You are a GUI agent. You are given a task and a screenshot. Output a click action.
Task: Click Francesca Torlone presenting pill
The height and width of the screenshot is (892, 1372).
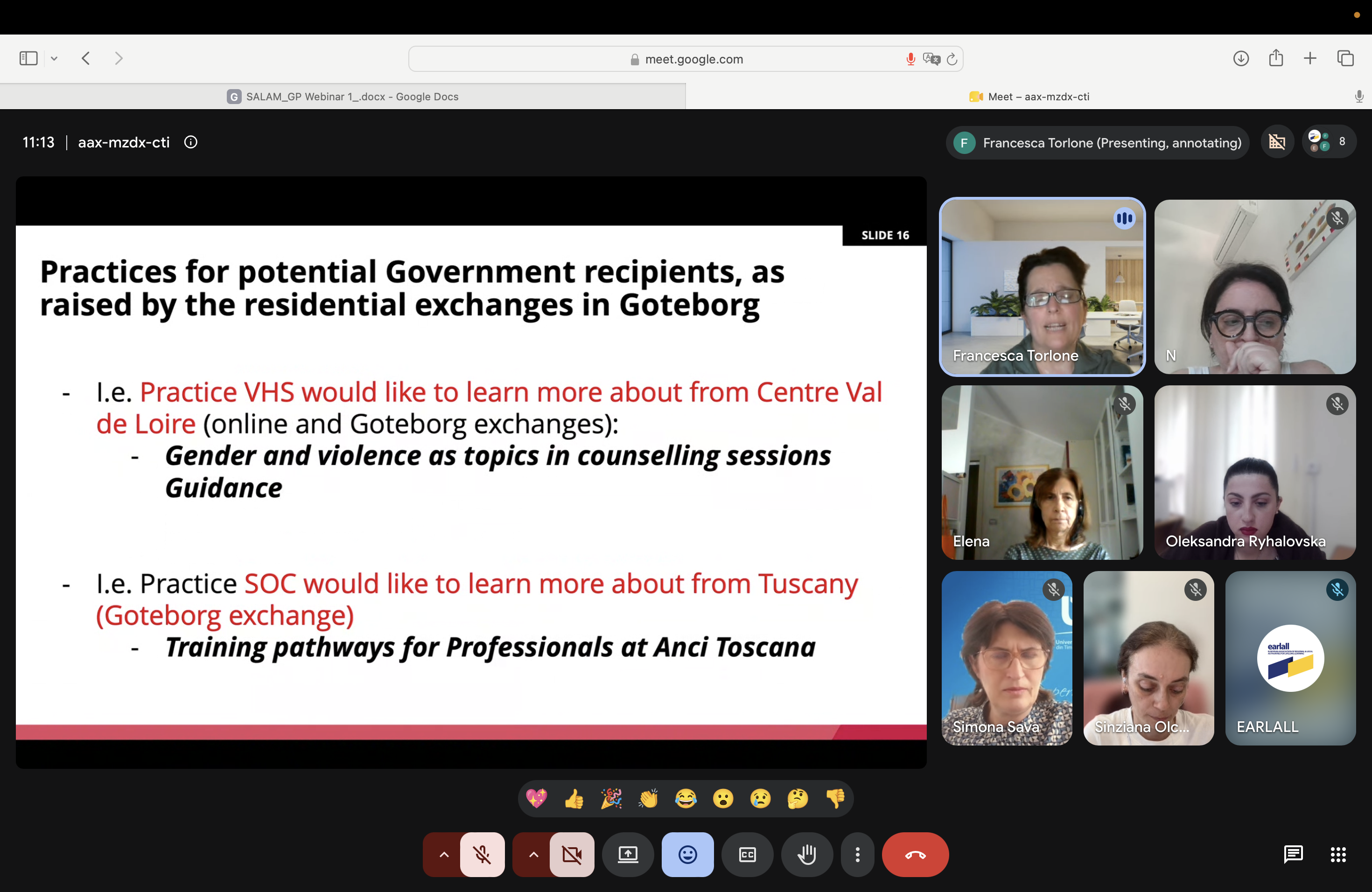(1098, 142)
